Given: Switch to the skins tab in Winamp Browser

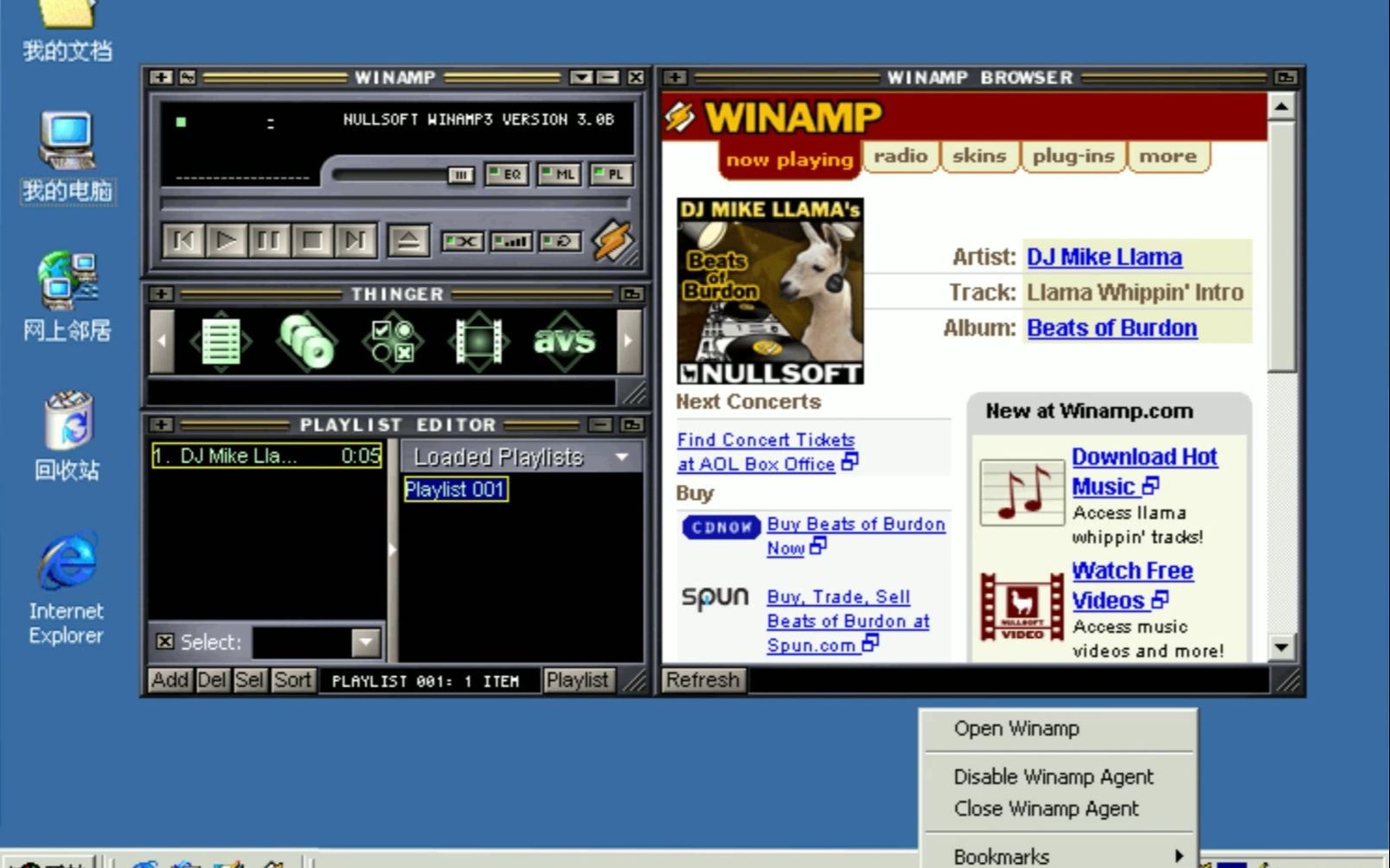Looking at the screenshot, I should (x=978, y=156).
